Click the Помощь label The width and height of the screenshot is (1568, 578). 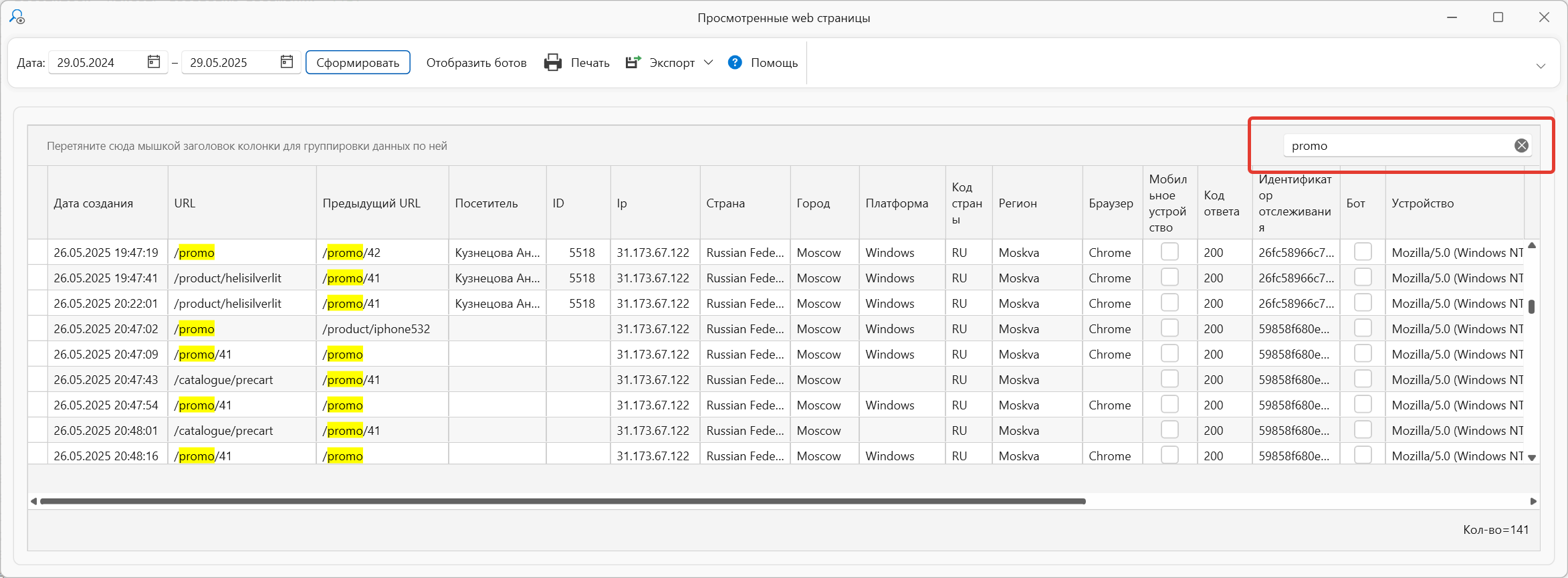774,62
